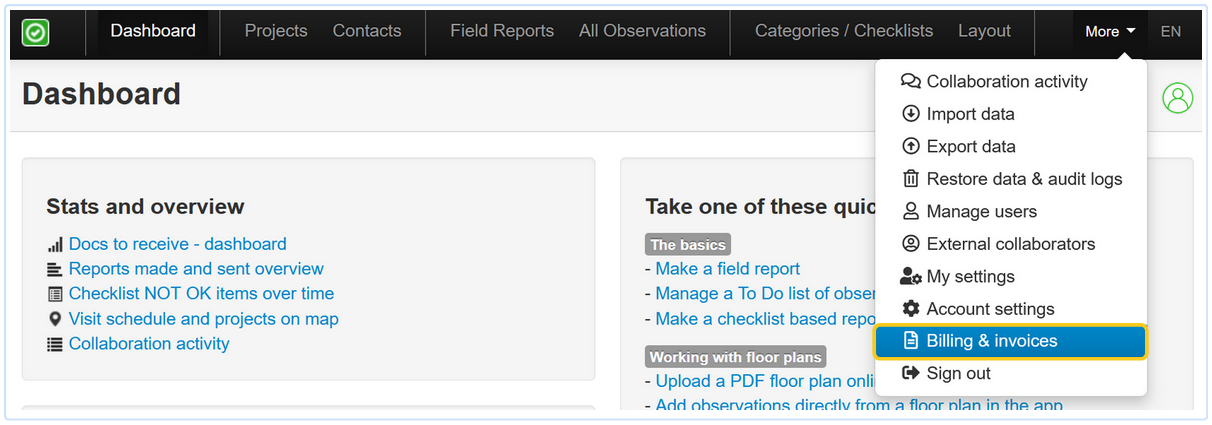
Task: Click the Collaboration activity speech bubble icon
Action: pyautogui.click(x=910, y=82)
